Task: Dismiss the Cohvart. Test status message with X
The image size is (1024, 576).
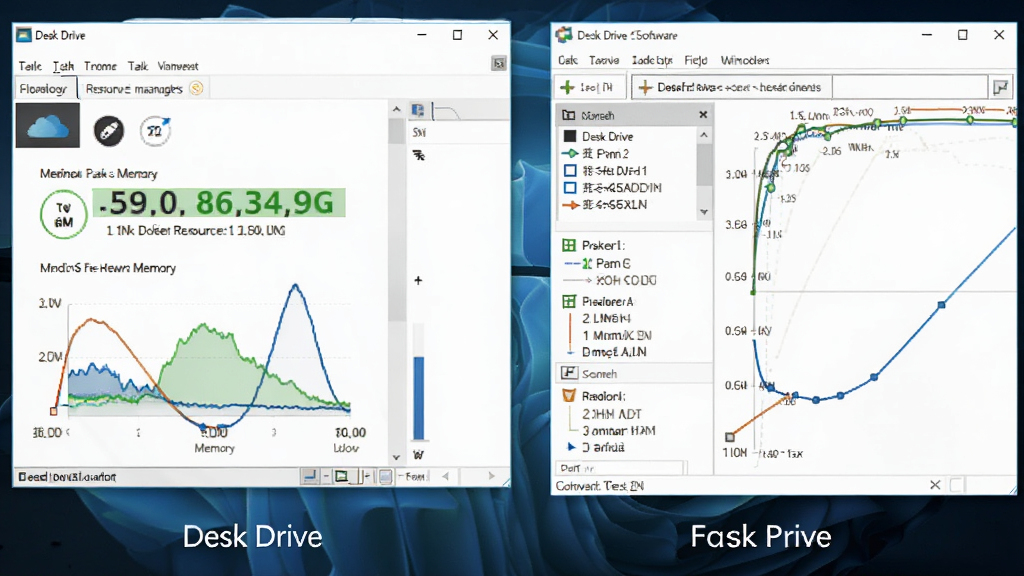Action: (x=935, y=485)
